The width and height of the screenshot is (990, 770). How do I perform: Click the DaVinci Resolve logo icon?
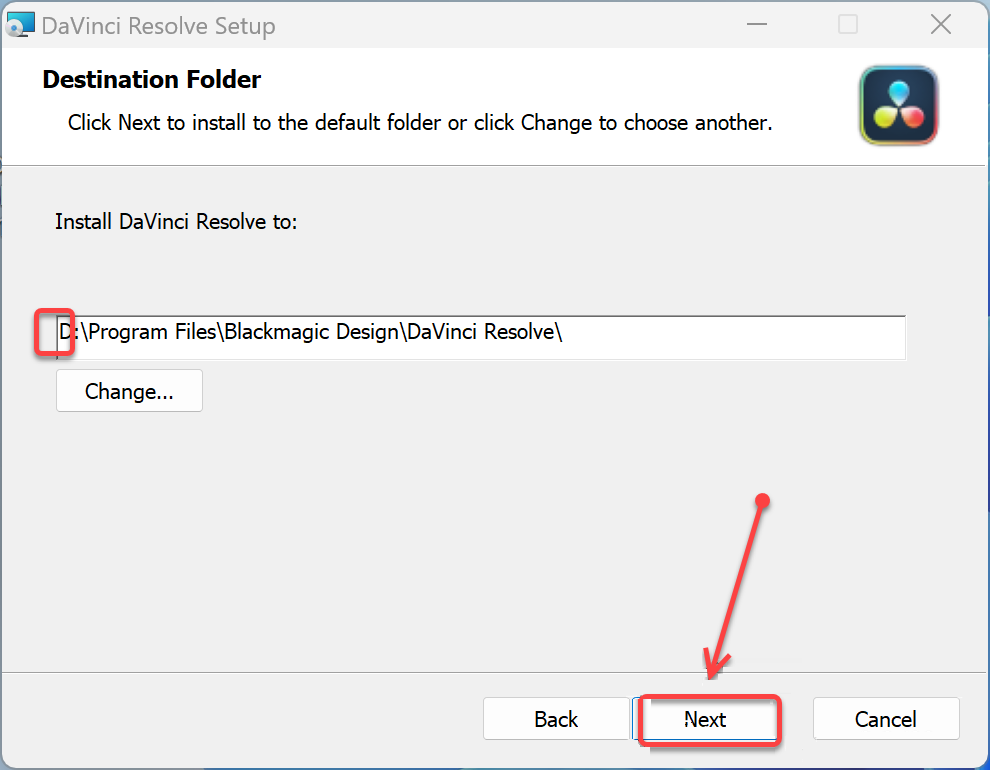click(x=898, y=105)
